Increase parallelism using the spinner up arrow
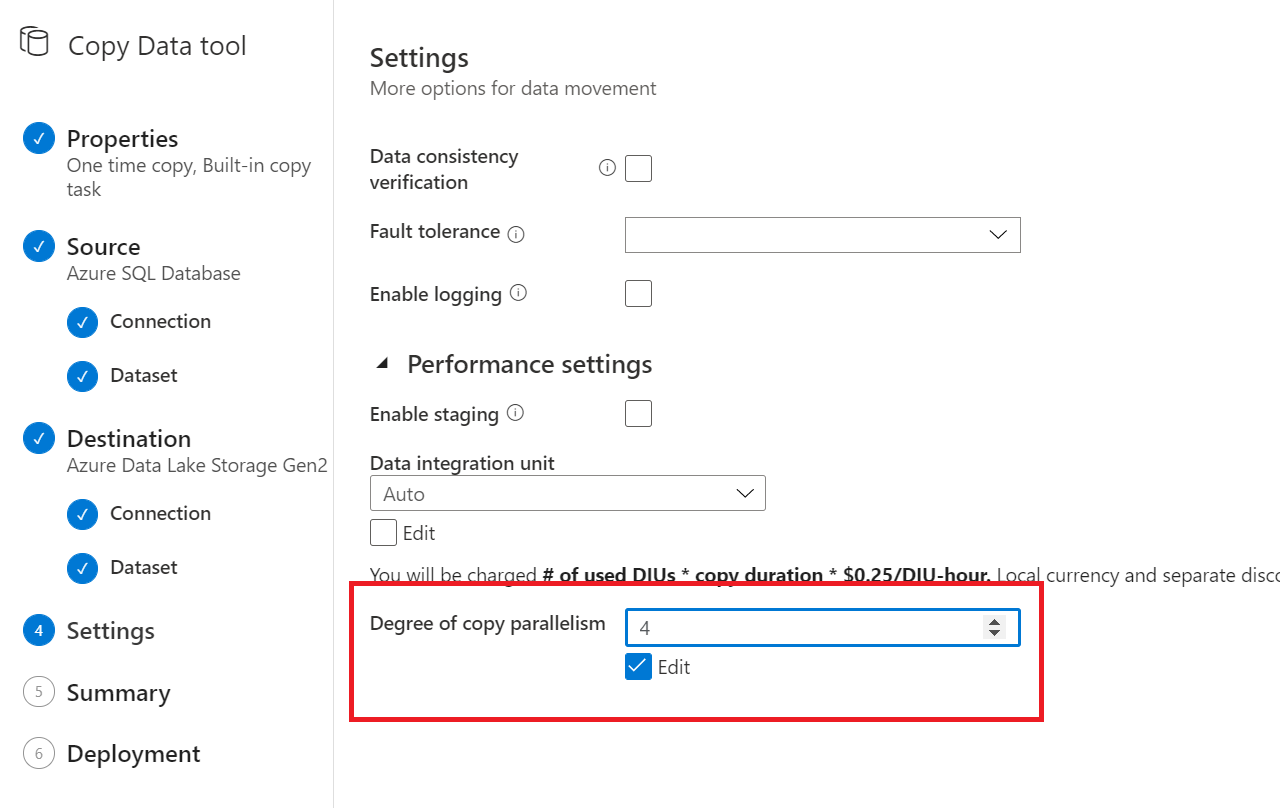 pos(995,621)
